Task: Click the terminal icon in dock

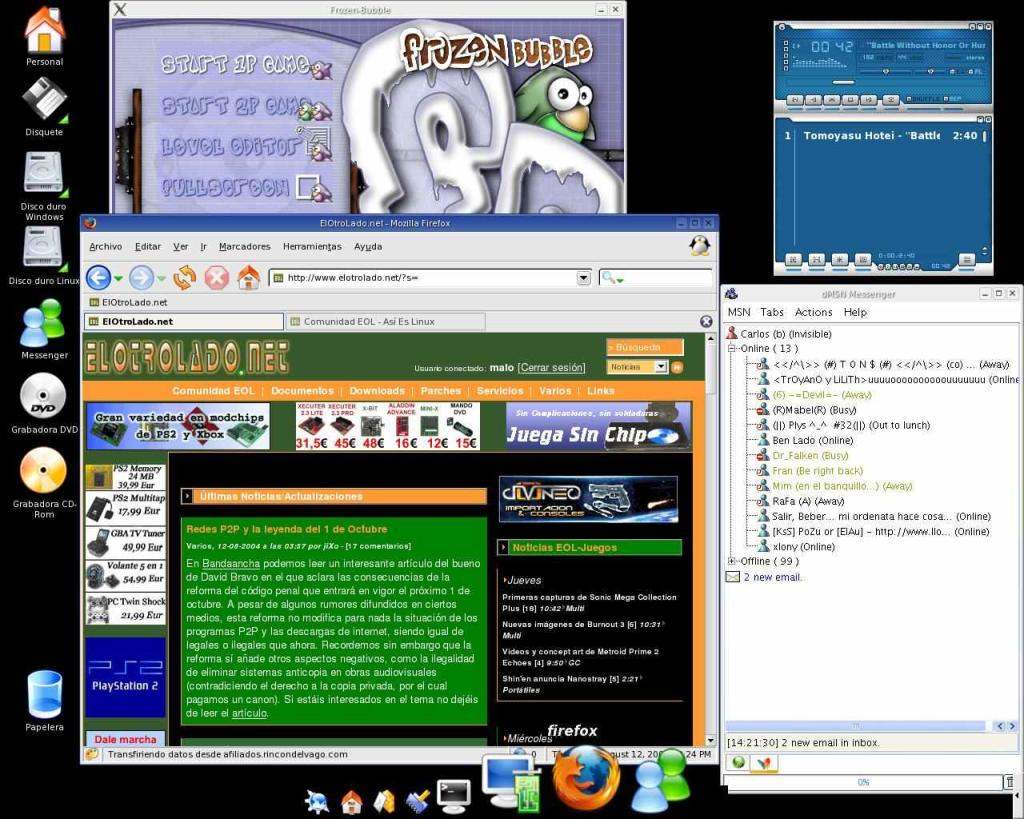Action: click(x=453, y=795)
